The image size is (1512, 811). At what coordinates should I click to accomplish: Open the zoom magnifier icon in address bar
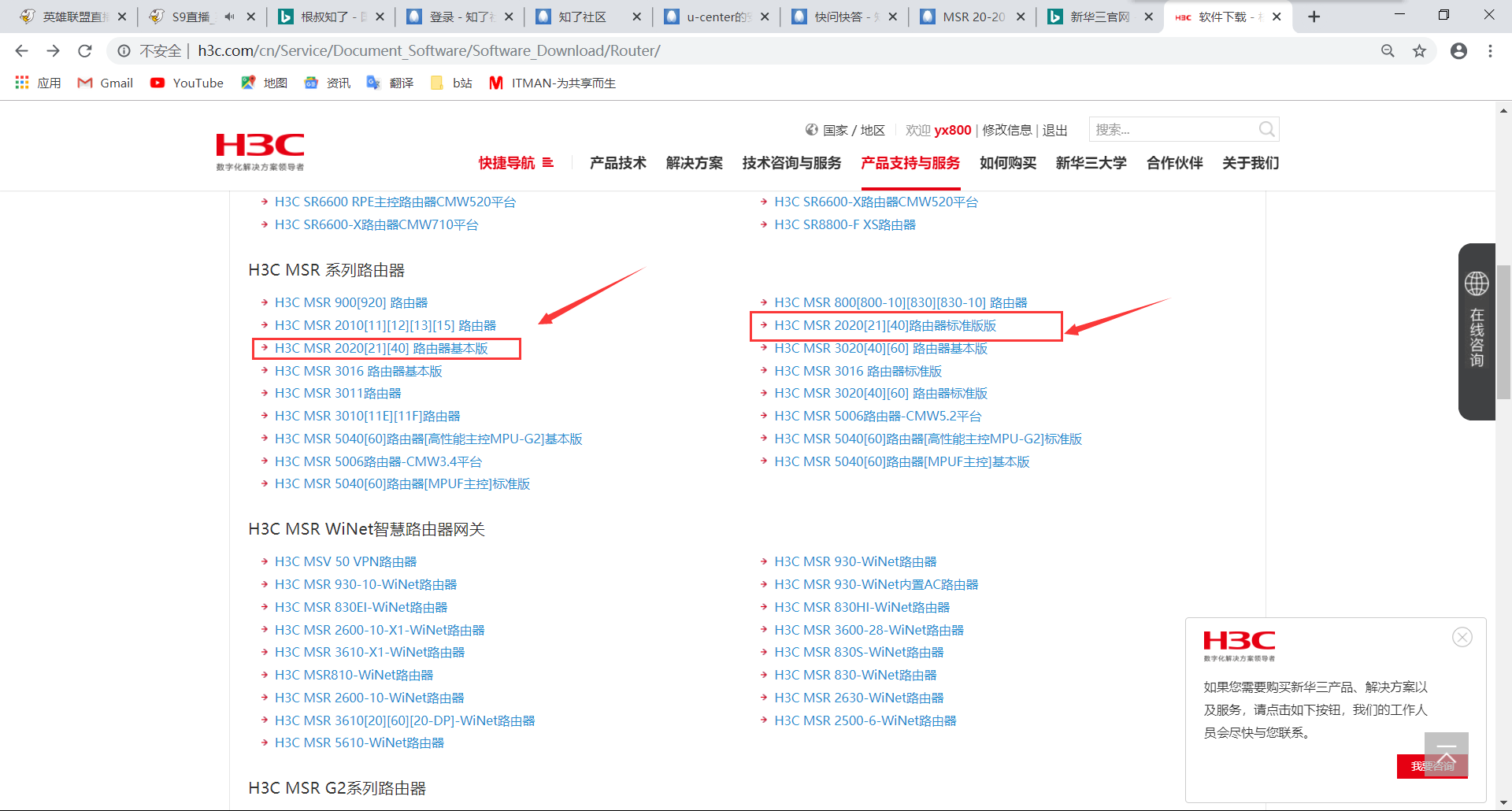(x=1388, y=51)
